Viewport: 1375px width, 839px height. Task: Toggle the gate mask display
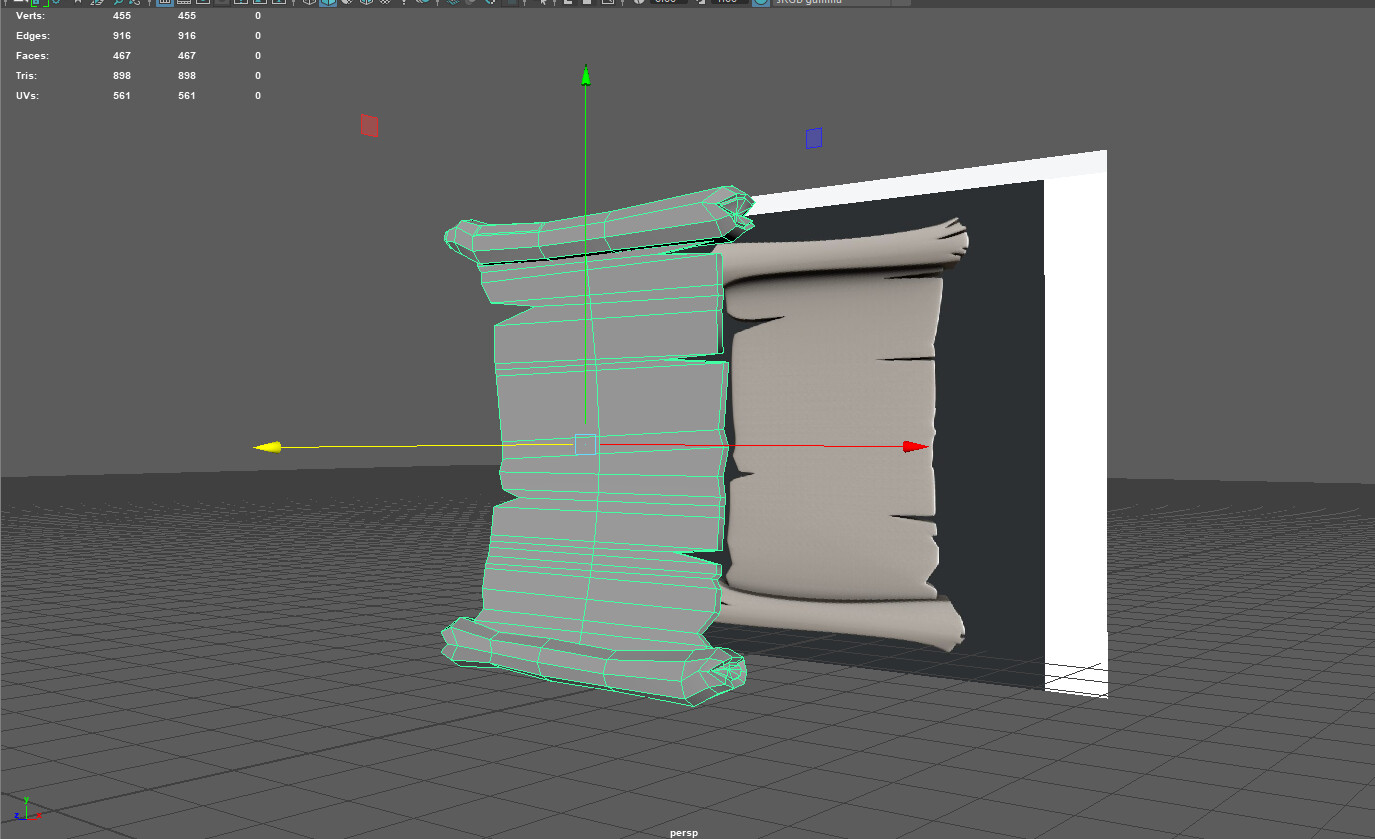click(202, 3)
